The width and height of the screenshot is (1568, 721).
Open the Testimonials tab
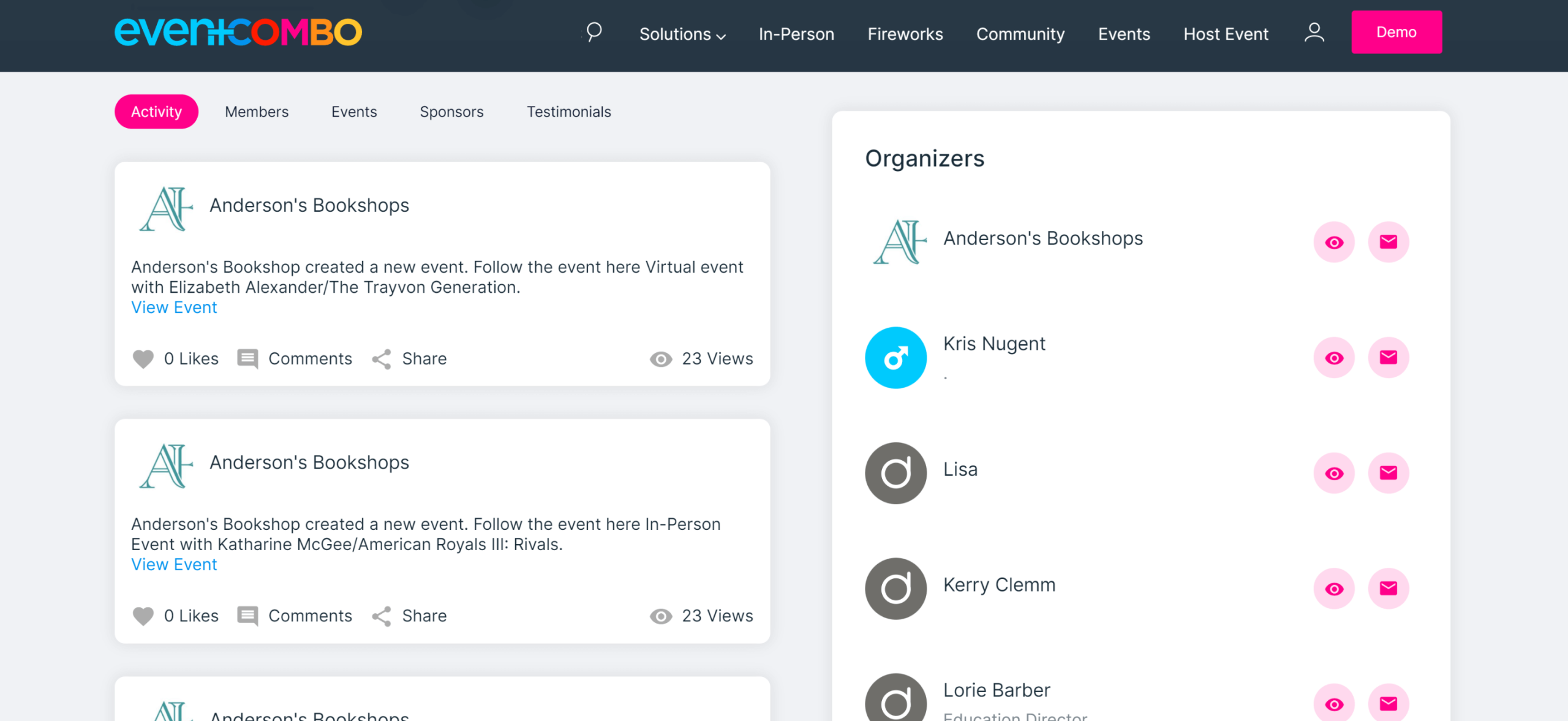[568, 111]
